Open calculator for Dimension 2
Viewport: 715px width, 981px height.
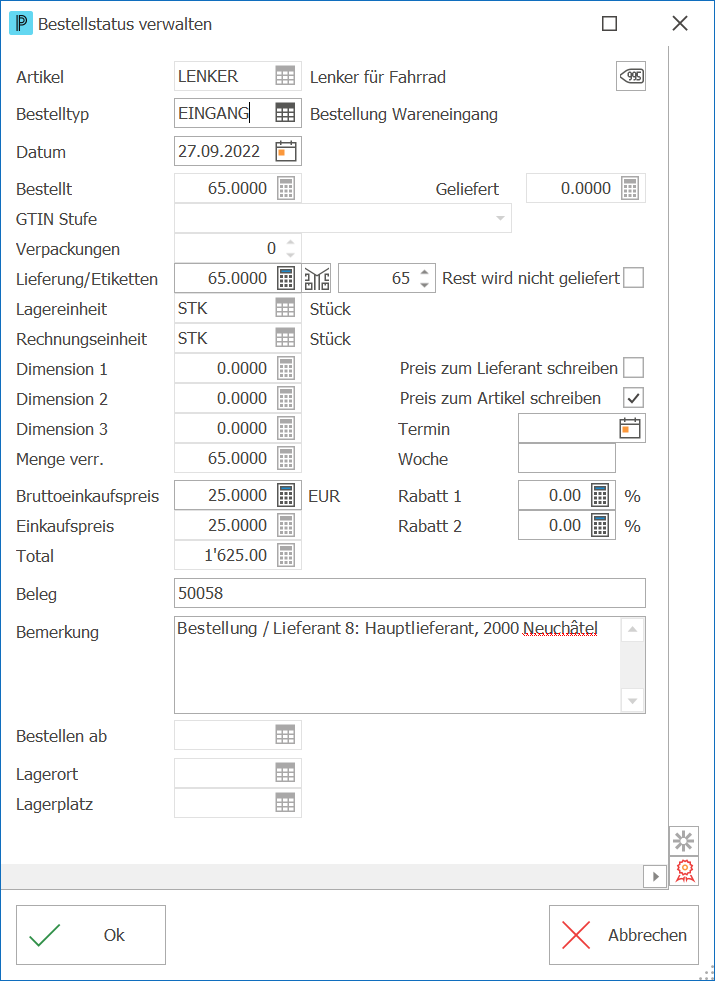click(x=286, y=399)
